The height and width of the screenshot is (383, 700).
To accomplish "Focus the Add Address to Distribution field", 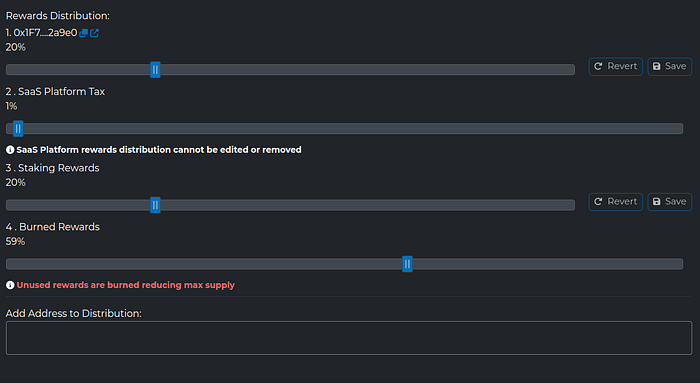I will [x=349, y=338].
